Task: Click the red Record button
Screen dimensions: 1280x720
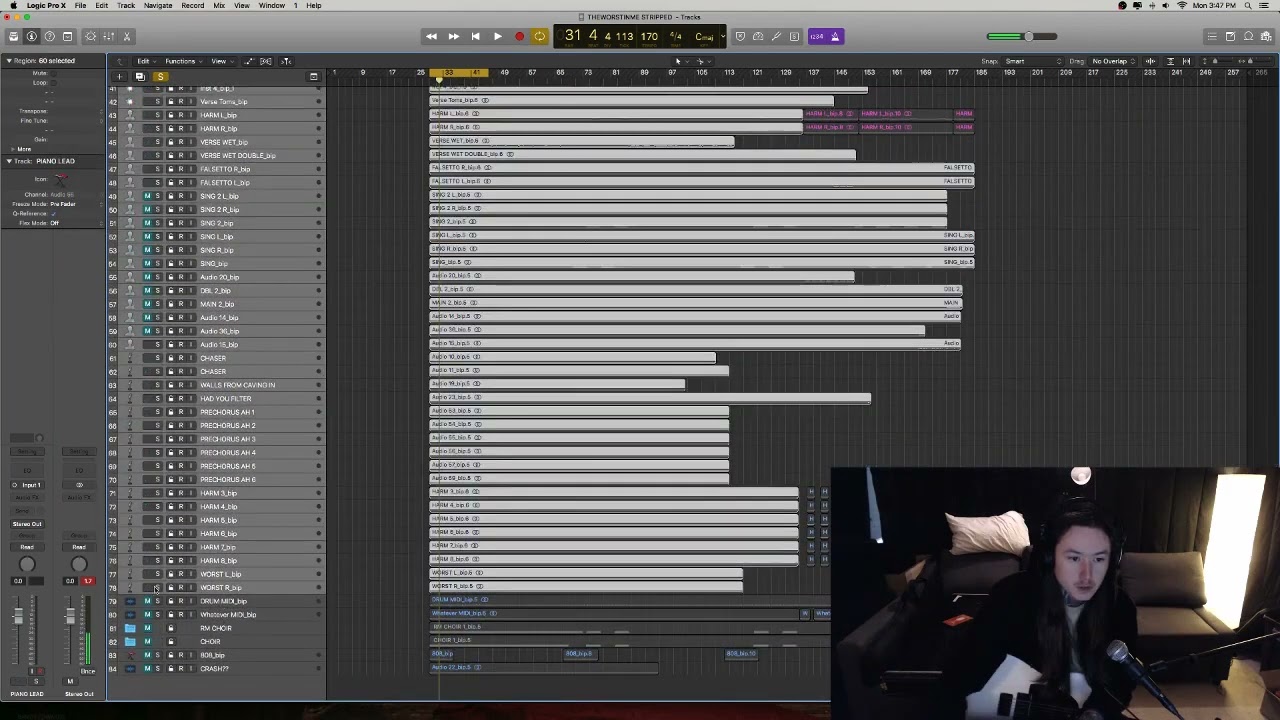Action: (x=519, y=36)
